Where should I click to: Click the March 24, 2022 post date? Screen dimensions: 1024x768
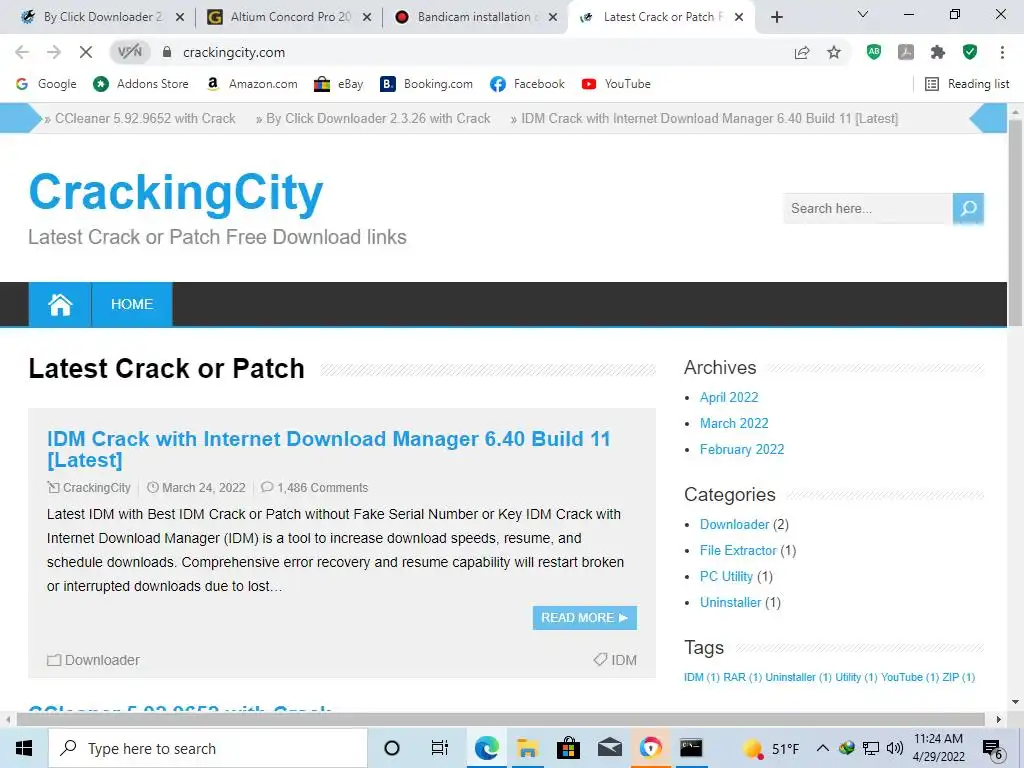click(x=204, y=488)
